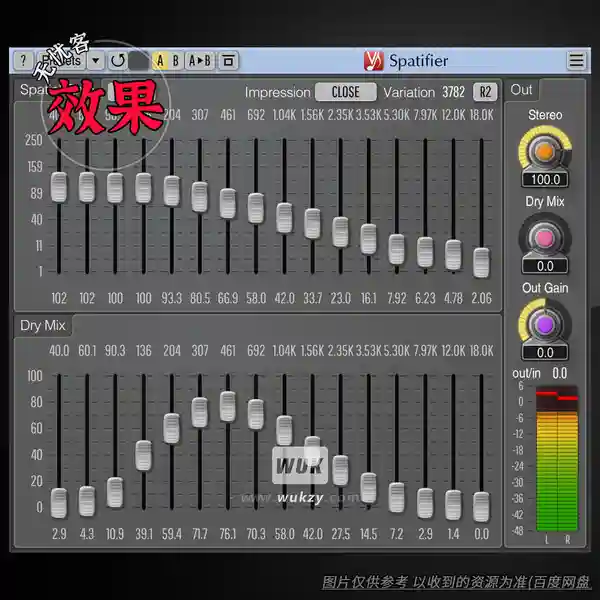Click the Dry Mix 7.97K slider handle
This screenshot has width=600, height=600.
(x=425, y=503)
